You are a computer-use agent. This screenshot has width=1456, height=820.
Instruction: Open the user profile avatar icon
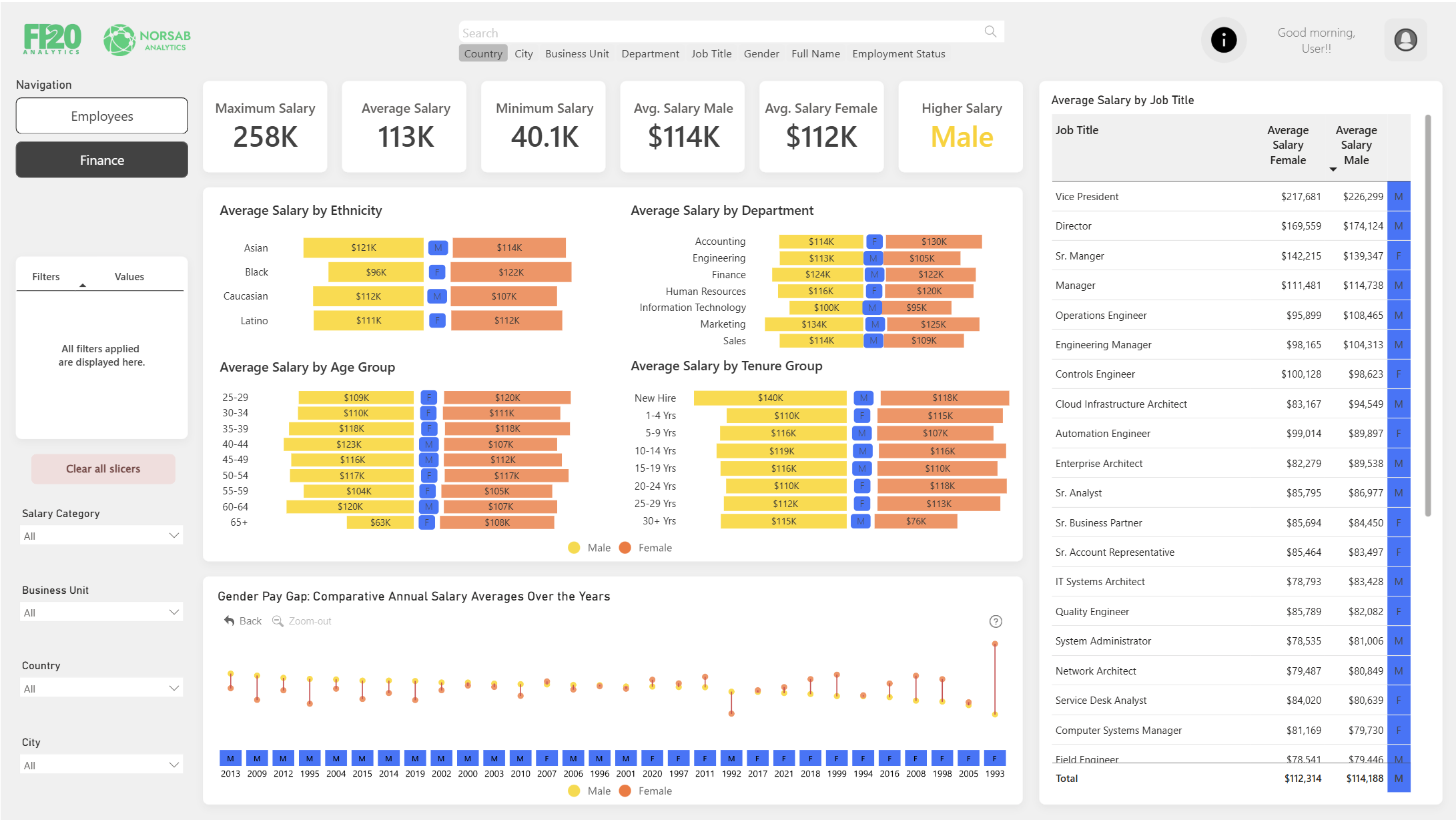coord(1405,40)
